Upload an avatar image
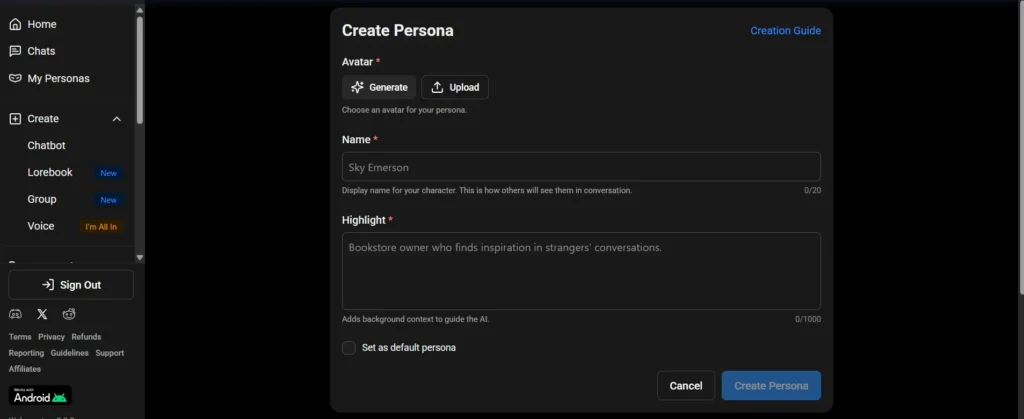This screenshot has width=1024, height=419. click(455, 87)
